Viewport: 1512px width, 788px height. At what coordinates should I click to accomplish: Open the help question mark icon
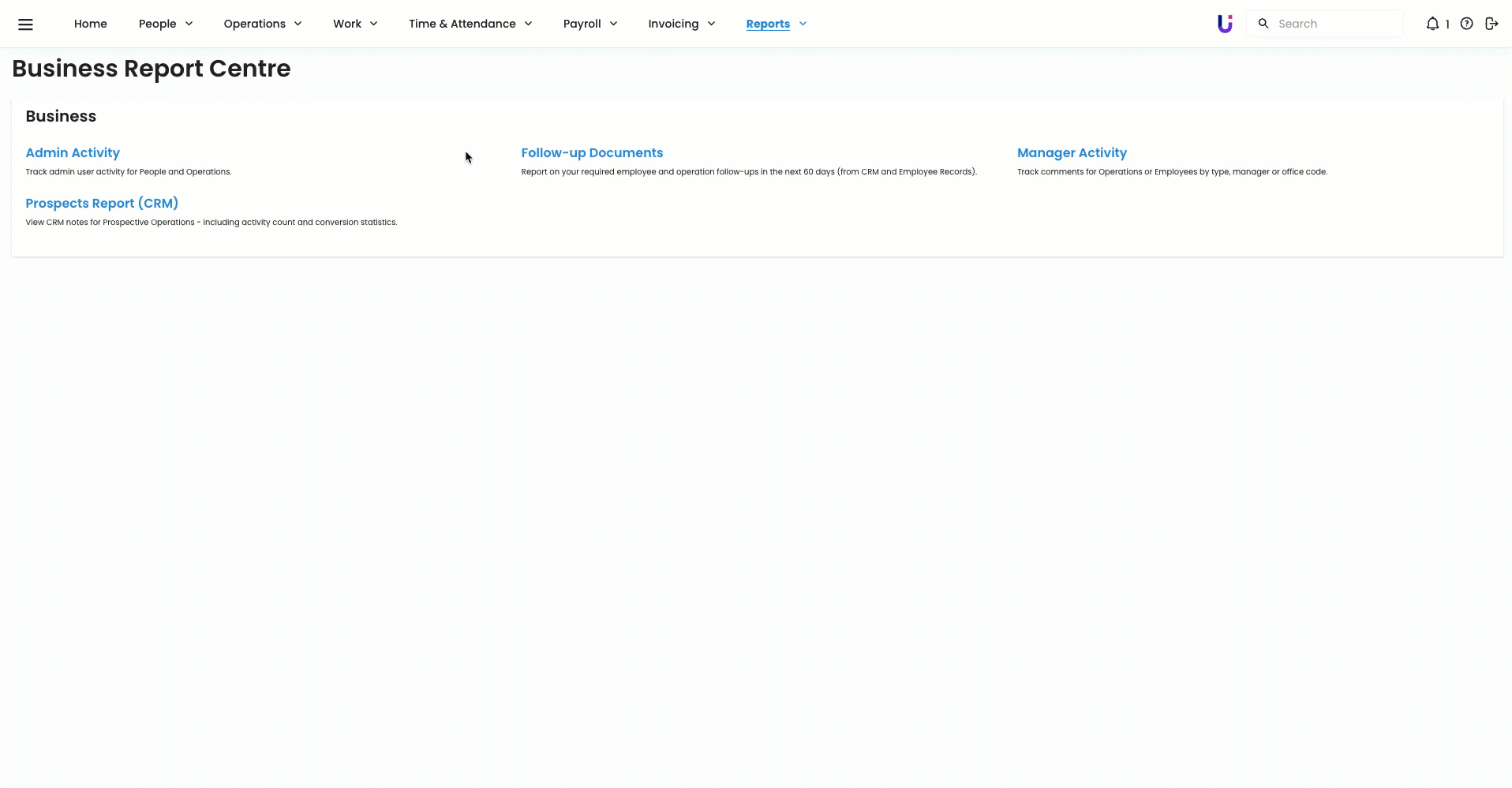[1466, 24]
